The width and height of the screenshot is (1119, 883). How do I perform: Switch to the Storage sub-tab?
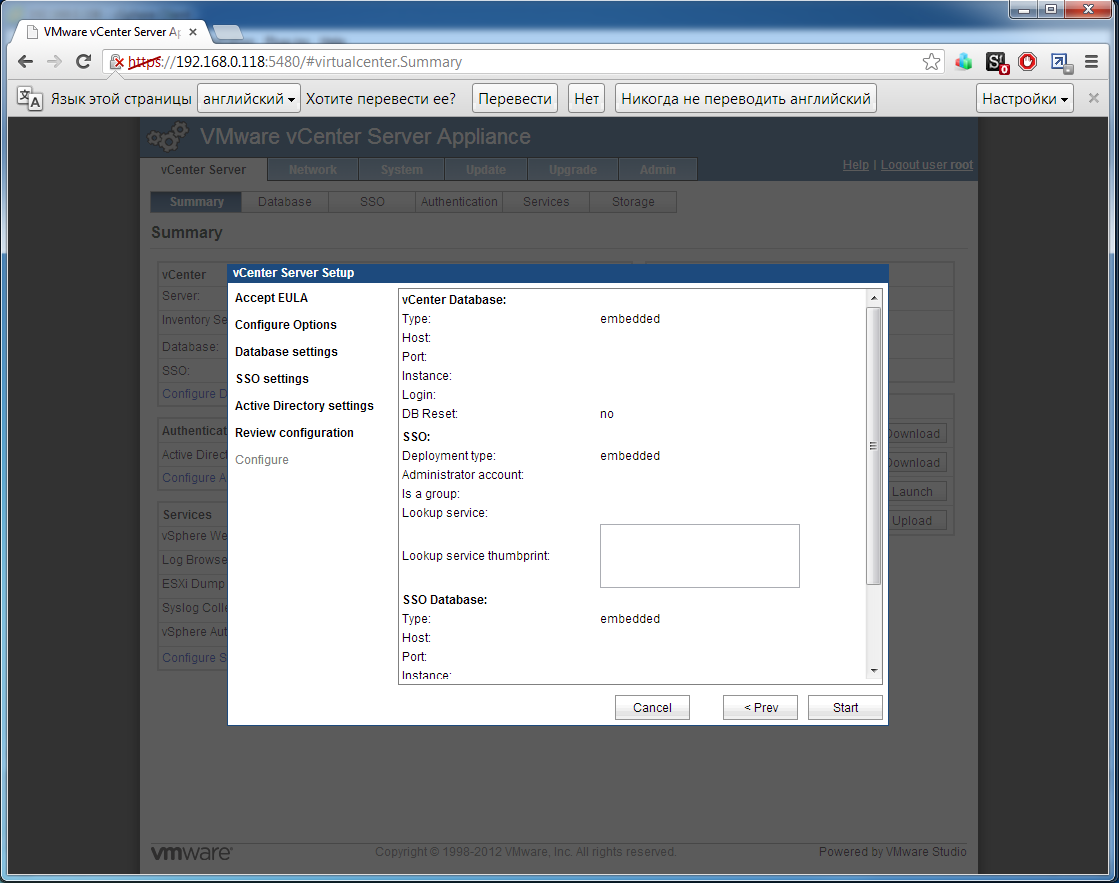pyautogui.click(x=633, y=202)
